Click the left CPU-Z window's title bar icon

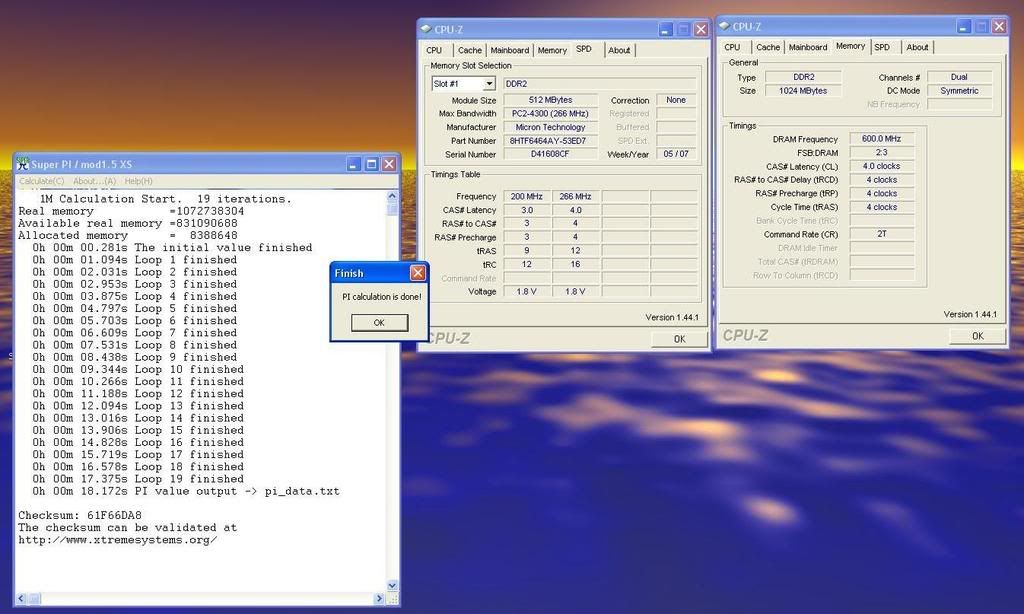pos(426,30)
